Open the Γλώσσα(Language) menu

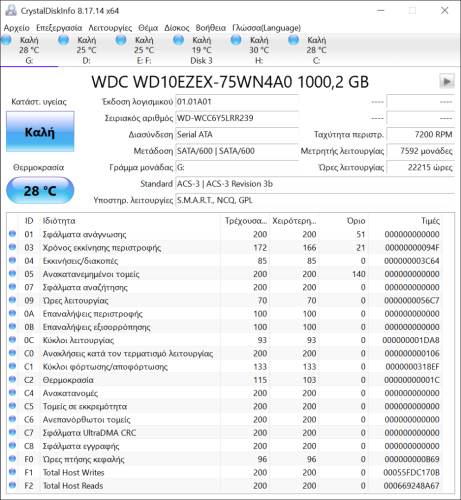(x=266, y=28)
